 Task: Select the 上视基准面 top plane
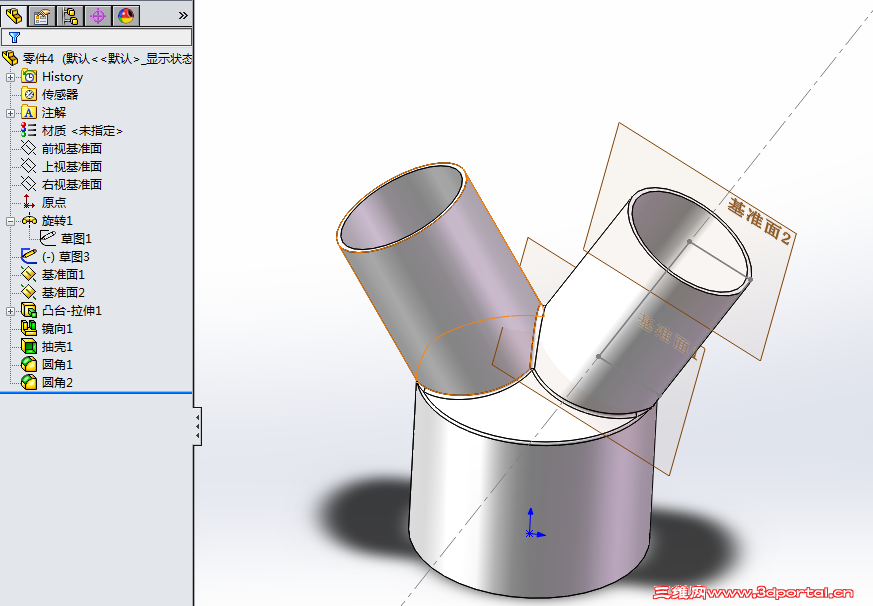(72, 167)
